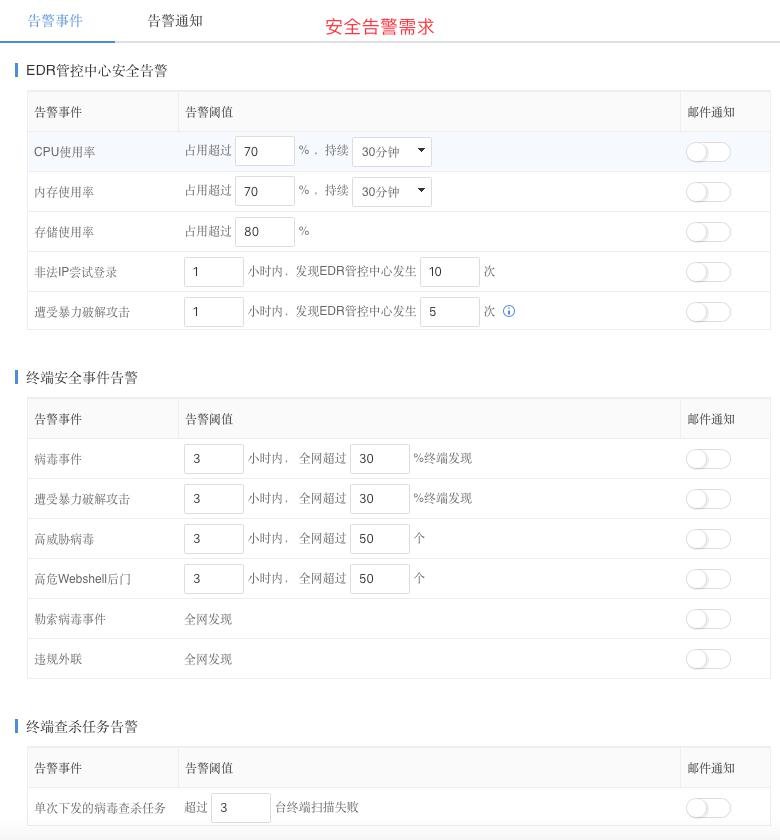Select the 告警事件 tab
The width and height of the screenshot is (780, 840).
coord(56,21)
